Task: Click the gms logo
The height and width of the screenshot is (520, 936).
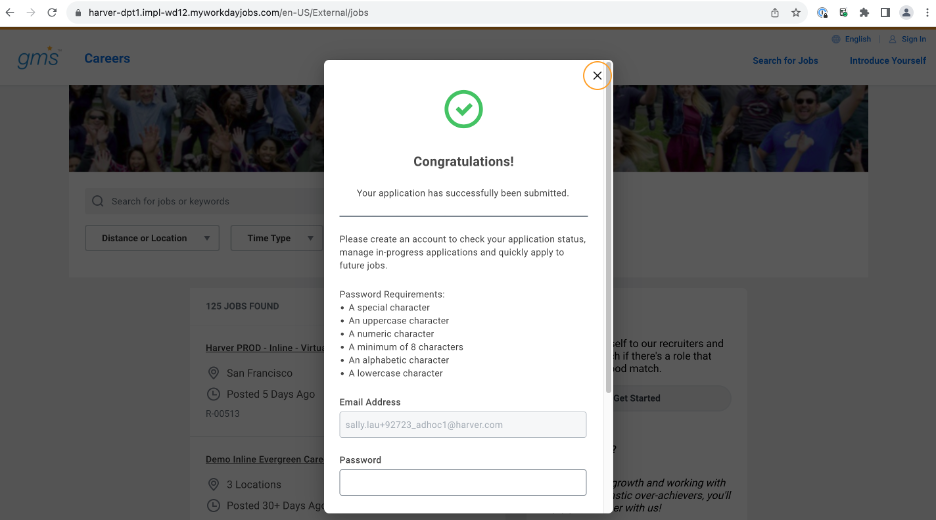Action: pyautogui.click(x=39, y=58)
